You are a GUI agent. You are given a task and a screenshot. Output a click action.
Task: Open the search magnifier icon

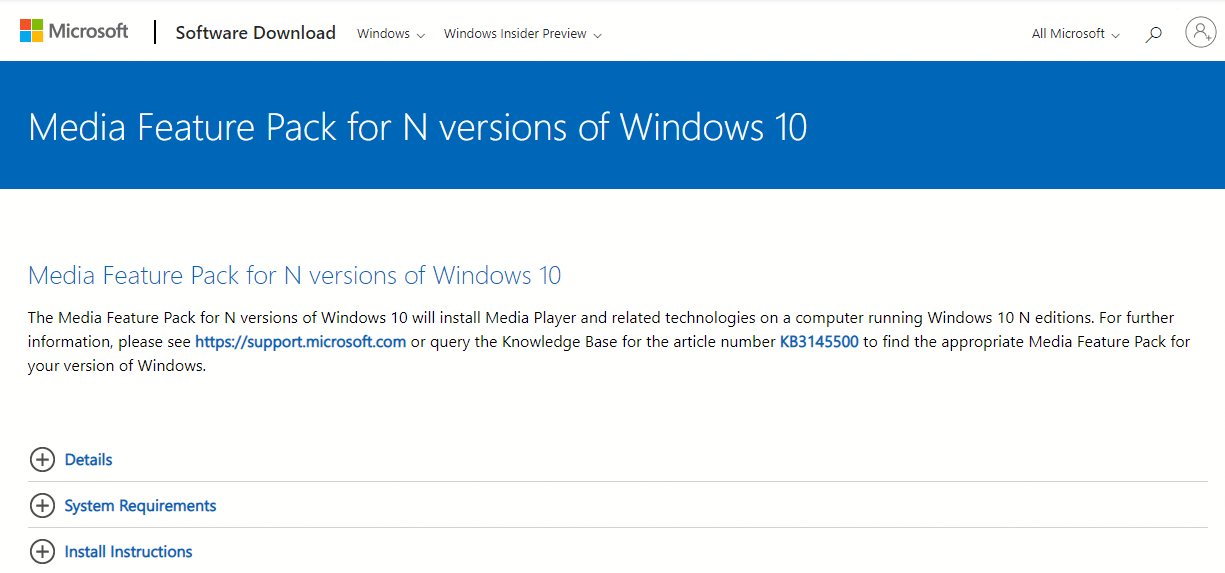1154,34
